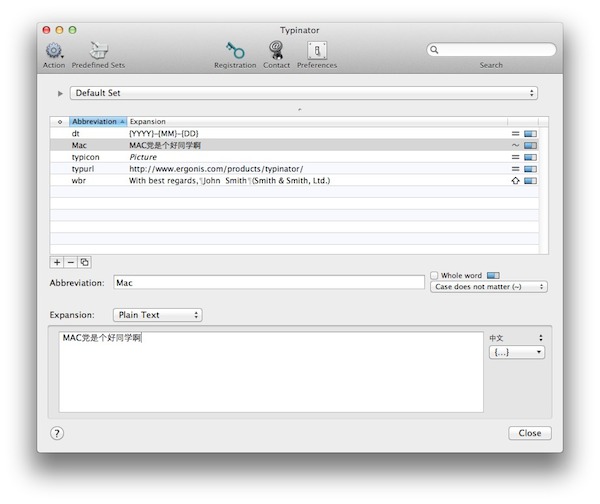
Task: Click the enabled-state circle column header
Action: click(60, 122)
